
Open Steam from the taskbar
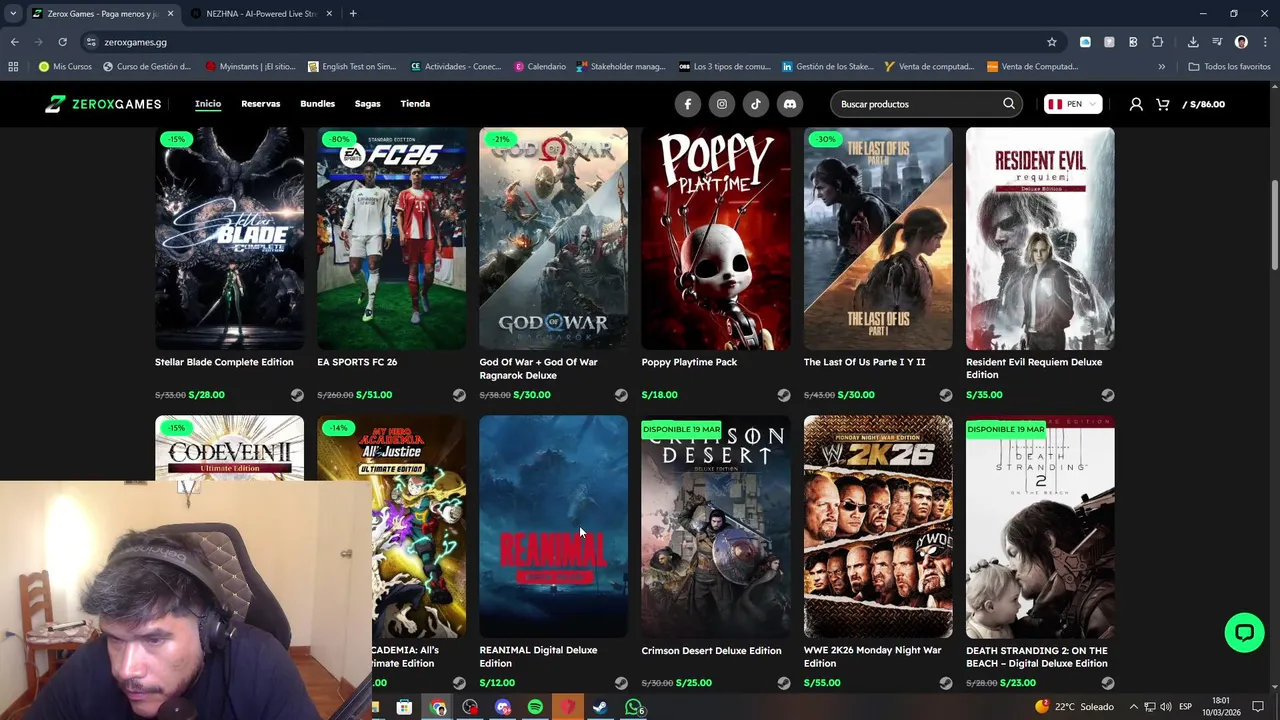[x=600, y=707]
